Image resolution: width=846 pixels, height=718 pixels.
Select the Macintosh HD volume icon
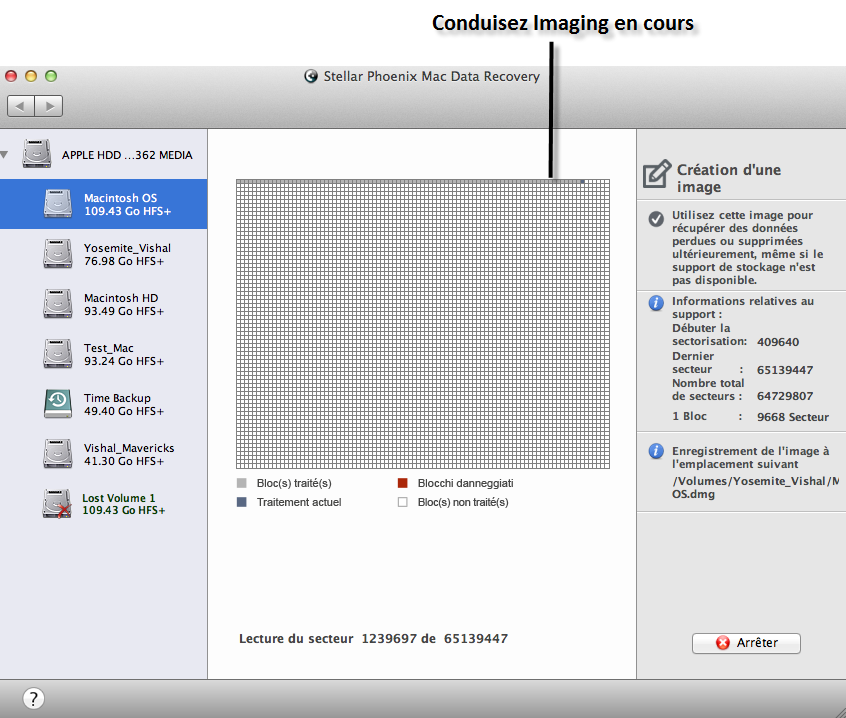(58, 304)
